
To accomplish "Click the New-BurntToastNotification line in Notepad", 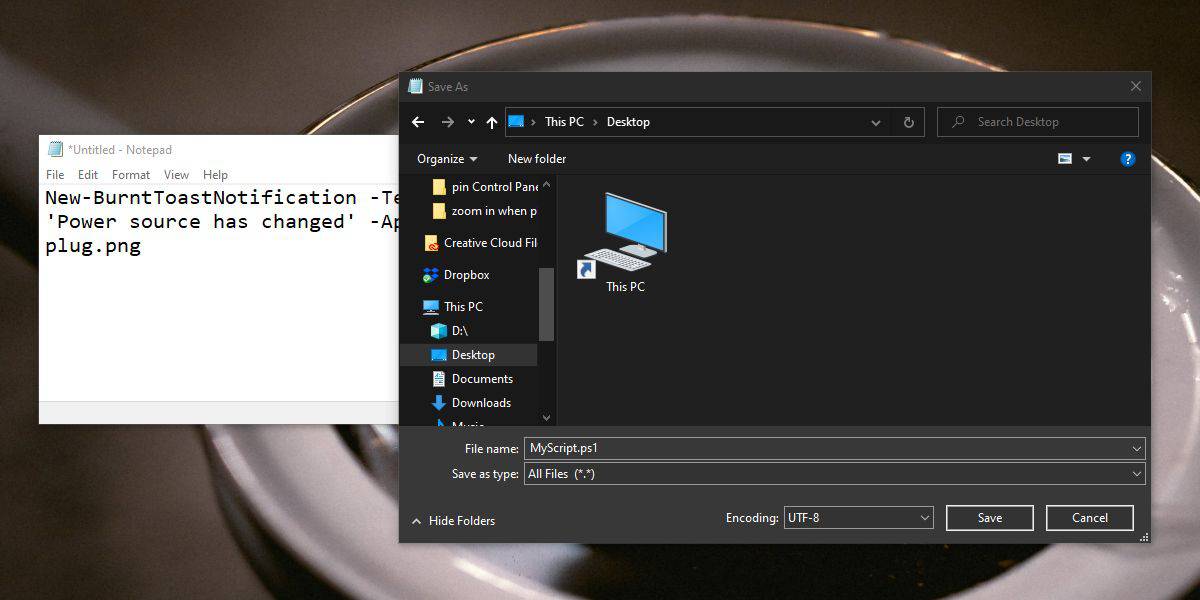I will pyautogui.click(x=222, y=198).
